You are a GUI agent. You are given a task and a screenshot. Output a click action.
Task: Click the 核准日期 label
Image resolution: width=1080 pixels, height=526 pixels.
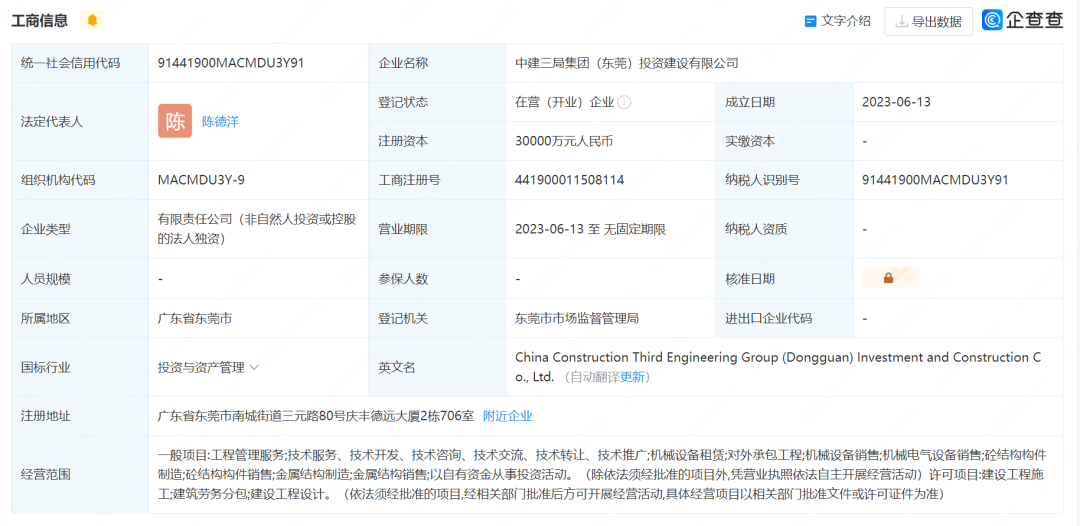click(x=749, y=279)
